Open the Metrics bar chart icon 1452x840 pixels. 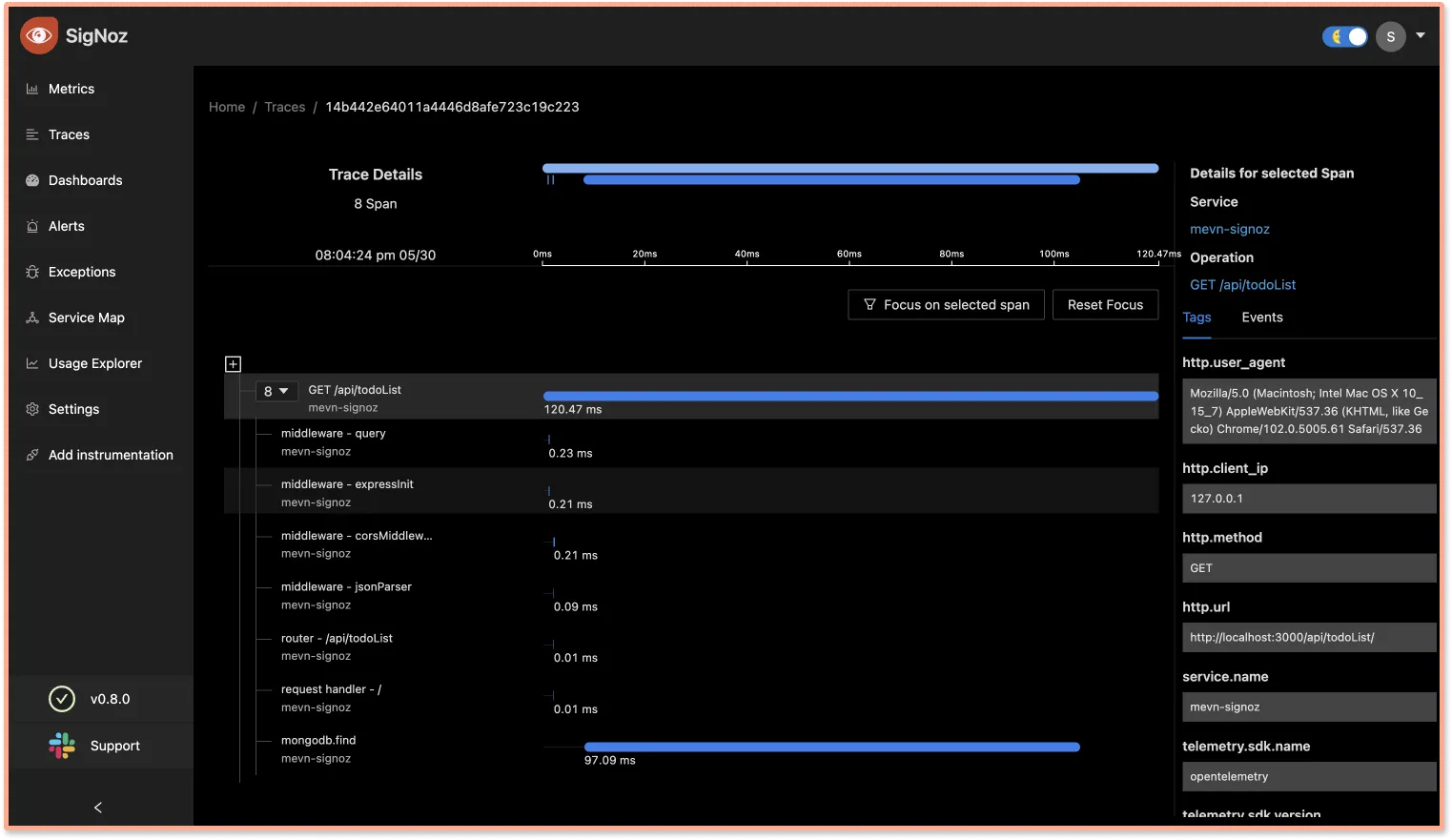(32, 89)
